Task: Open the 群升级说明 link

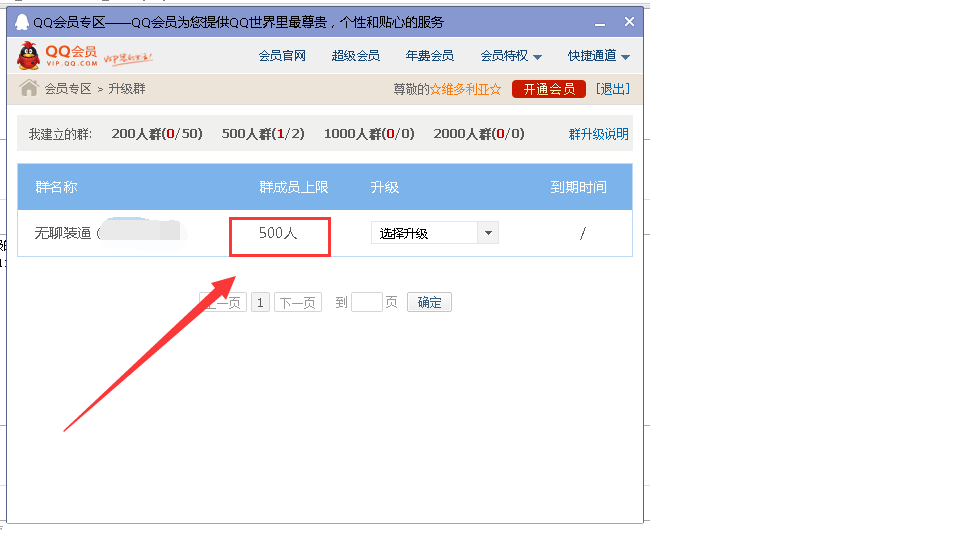Action: 599,134
